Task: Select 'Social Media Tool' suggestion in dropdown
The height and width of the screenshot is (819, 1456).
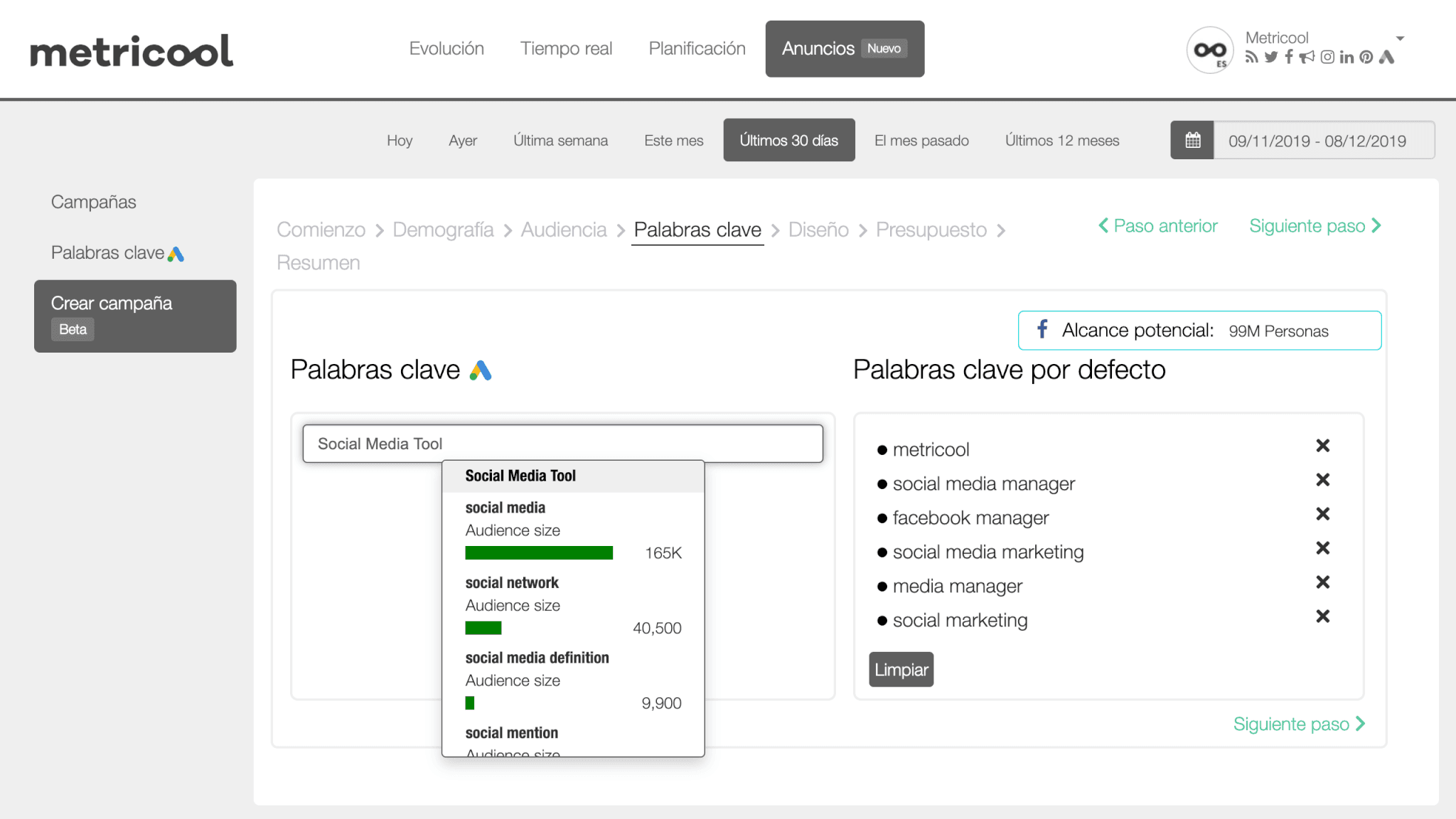Action: [573, 476]
